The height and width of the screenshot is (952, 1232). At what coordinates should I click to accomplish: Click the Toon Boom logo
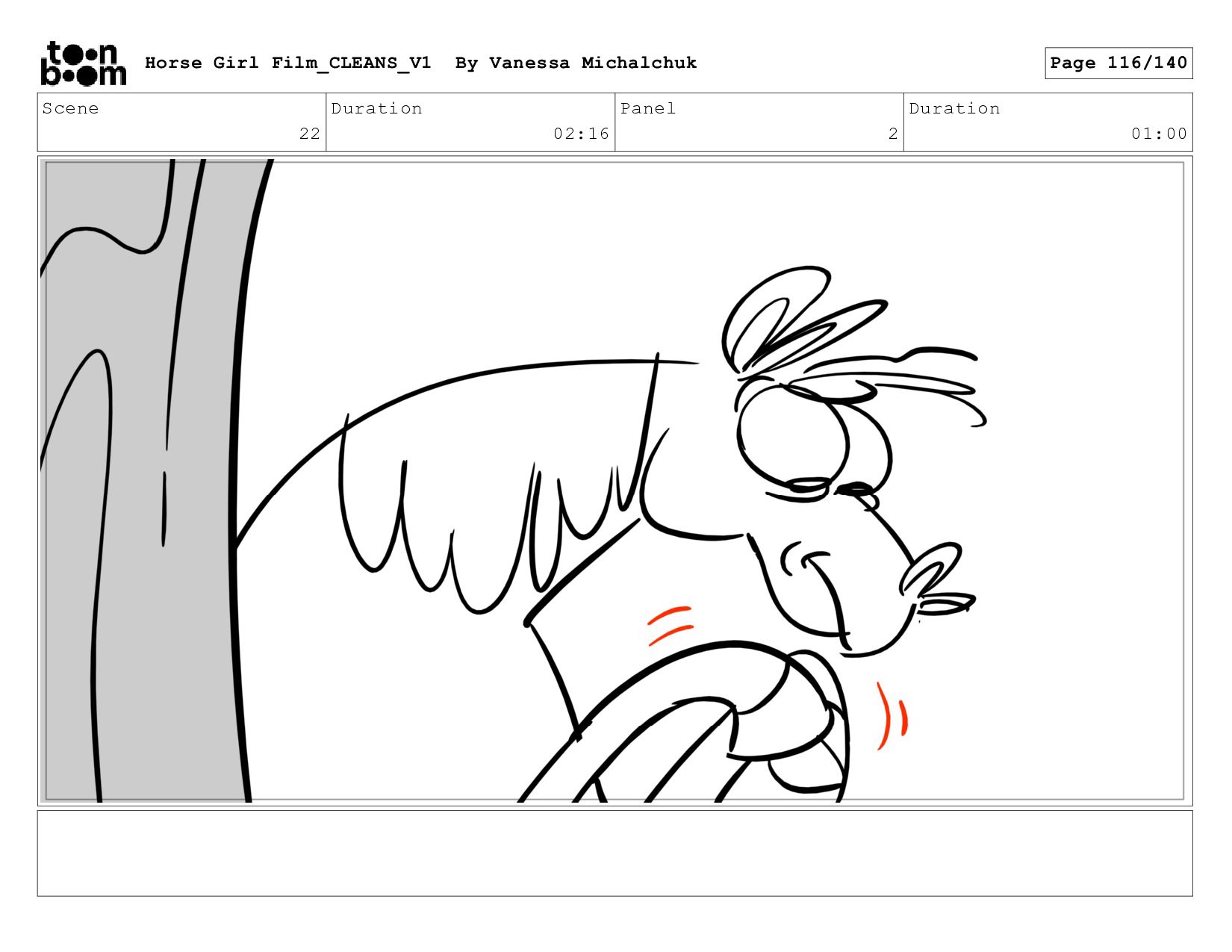[83, 63]
